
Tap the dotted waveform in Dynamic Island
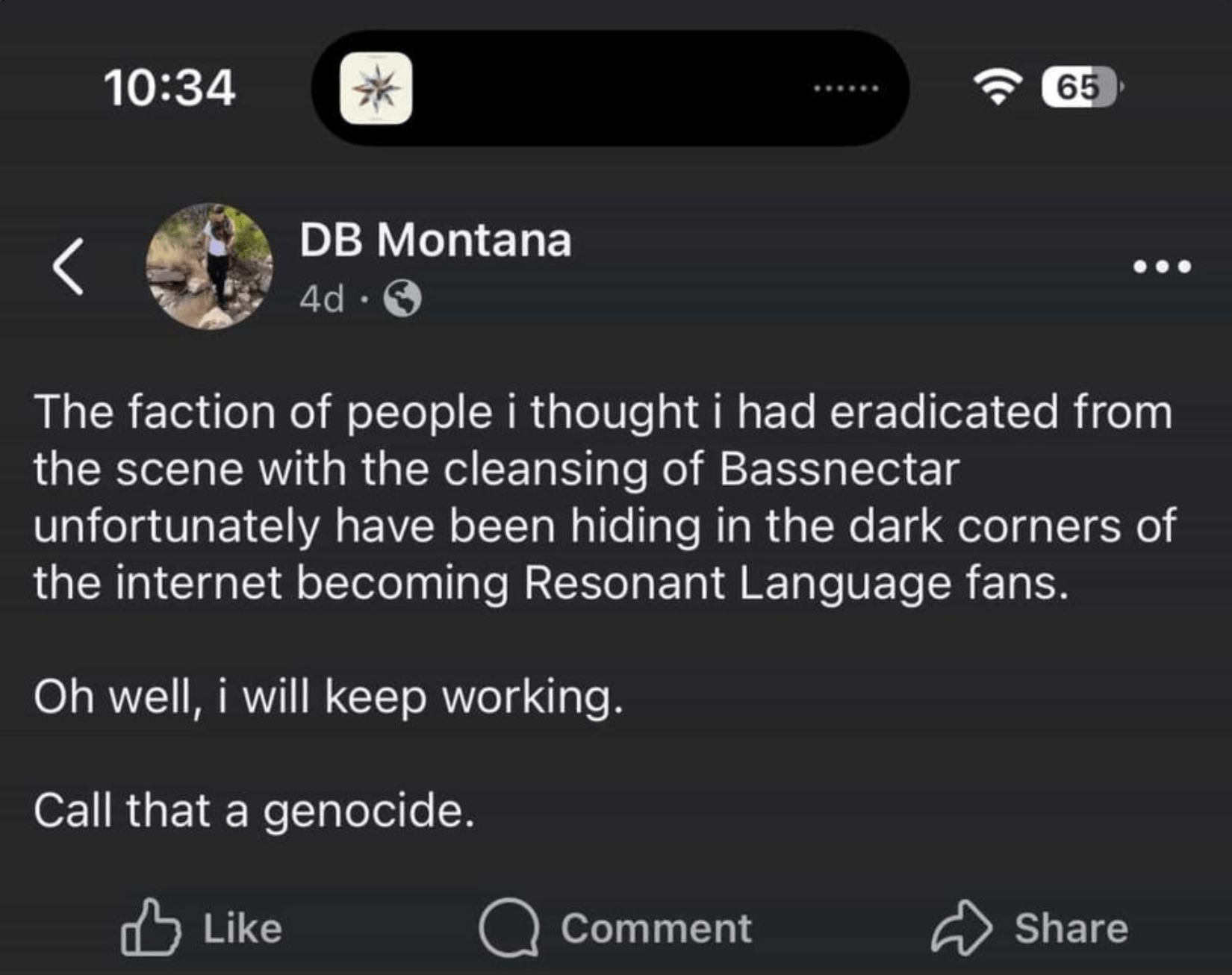click(x=847, y=89)
